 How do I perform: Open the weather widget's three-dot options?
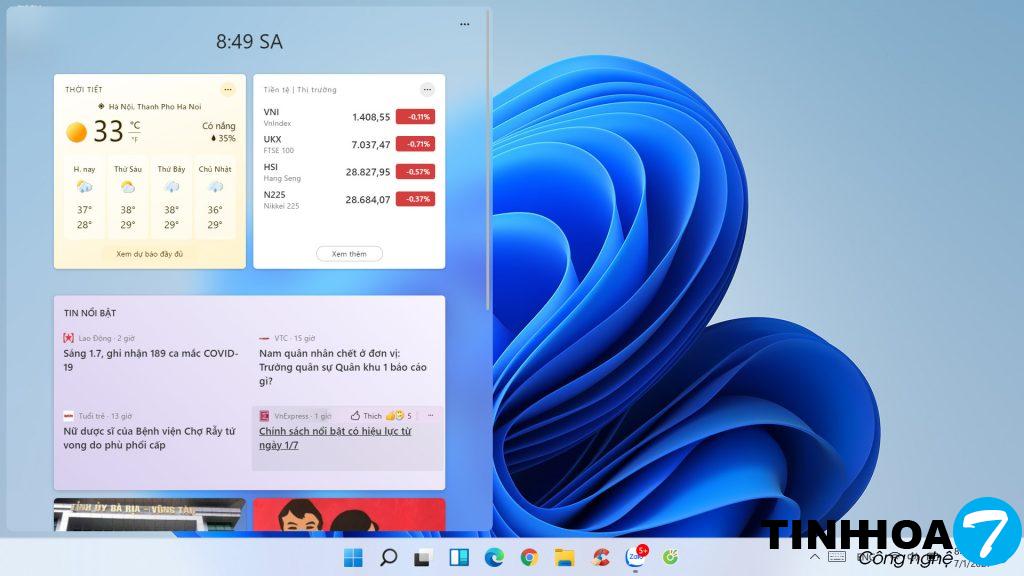[227, 89]
